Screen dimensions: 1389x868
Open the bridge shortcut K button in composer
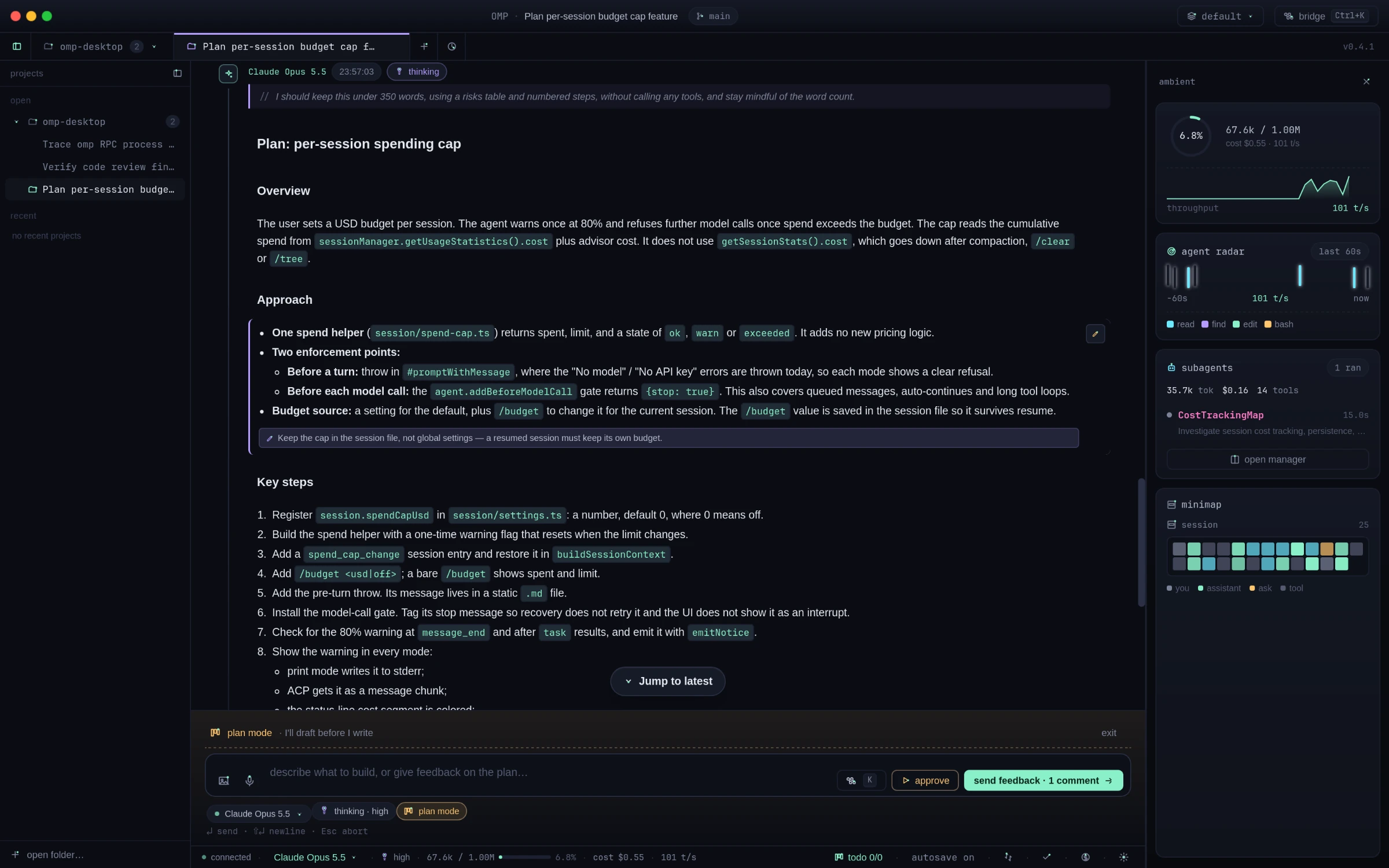pyautogui.click(x=861, y=781)
